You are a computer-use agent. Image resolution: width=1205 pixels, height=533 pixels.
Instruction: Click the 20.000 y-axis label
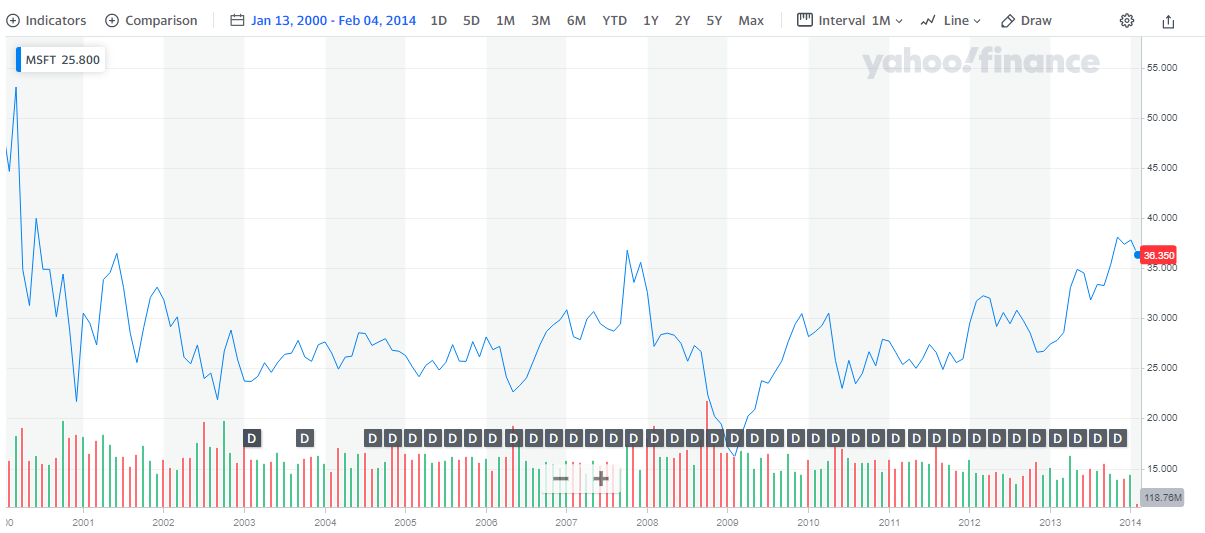click(1162, 418)
